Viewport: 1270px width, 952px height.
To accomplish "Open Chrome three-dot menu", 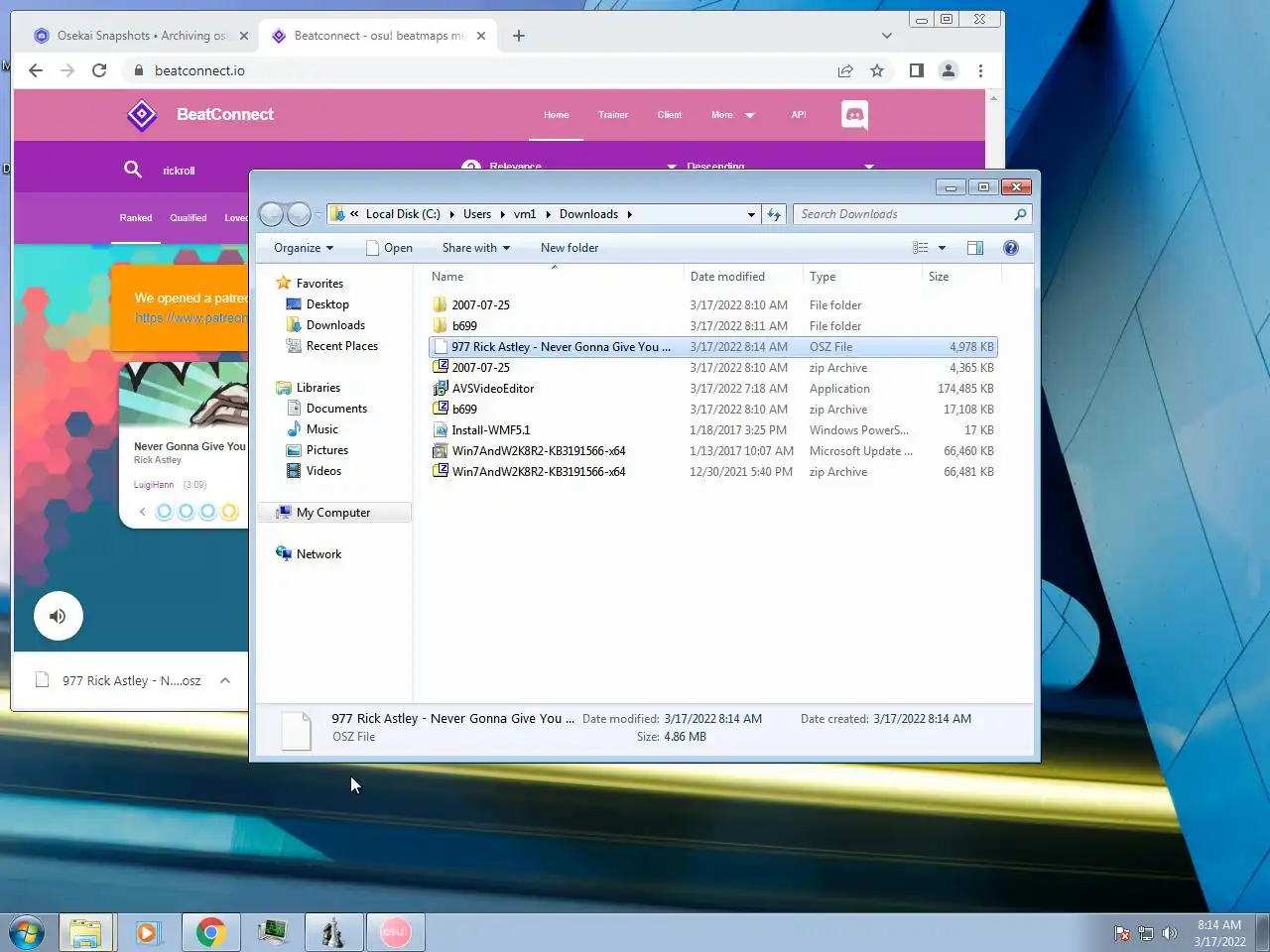I will pyautogui.click(x=980, y=70).
